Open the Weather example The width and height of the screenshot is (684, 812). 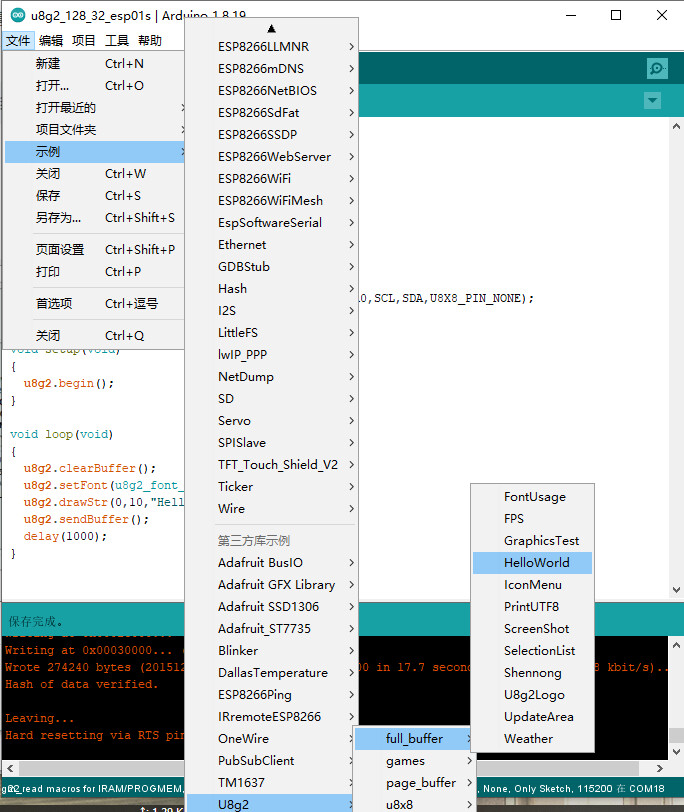coord(532,738)
